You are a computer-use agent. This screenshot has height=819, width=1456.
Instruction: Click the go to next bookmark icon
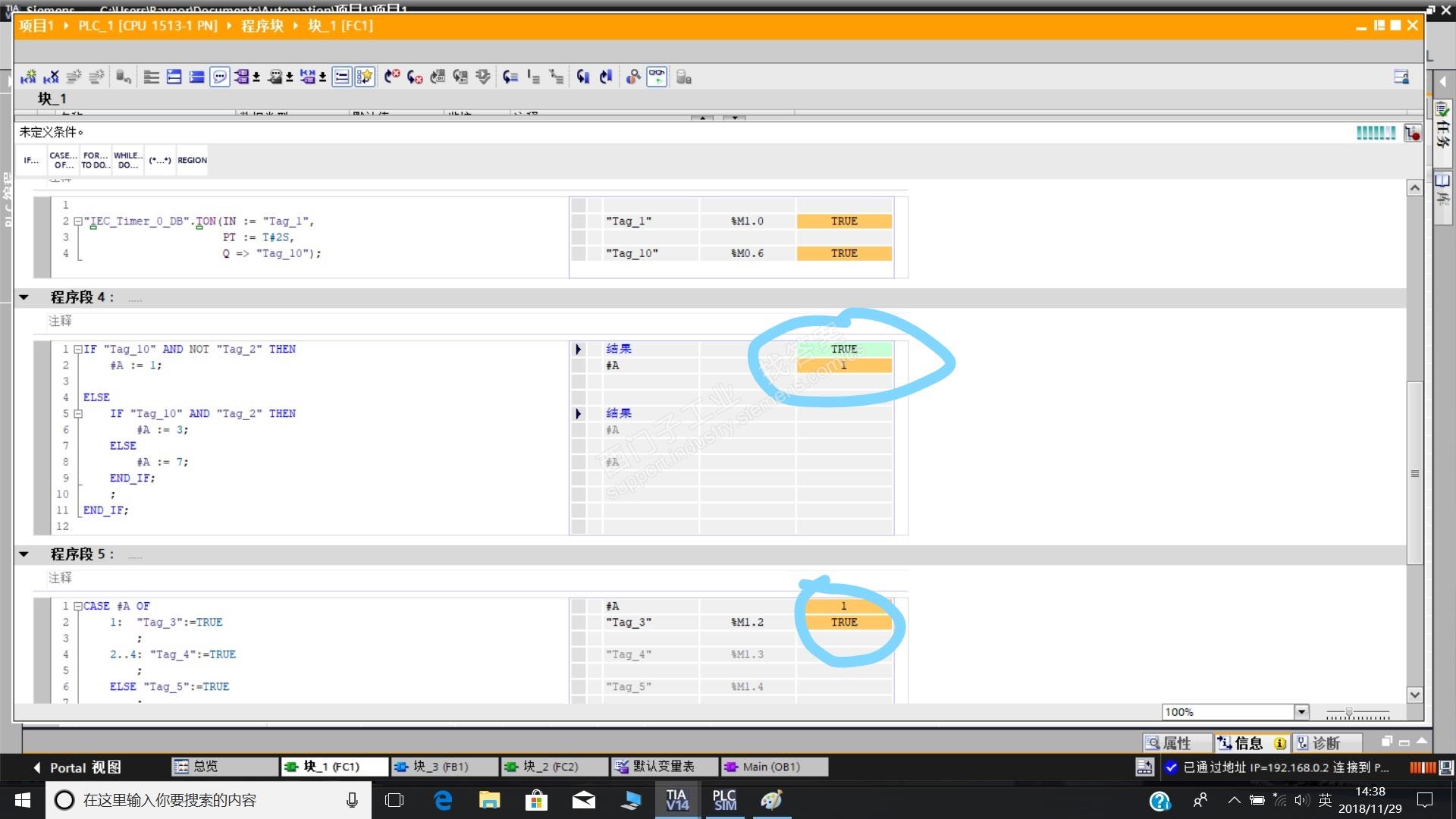(582, 77)
